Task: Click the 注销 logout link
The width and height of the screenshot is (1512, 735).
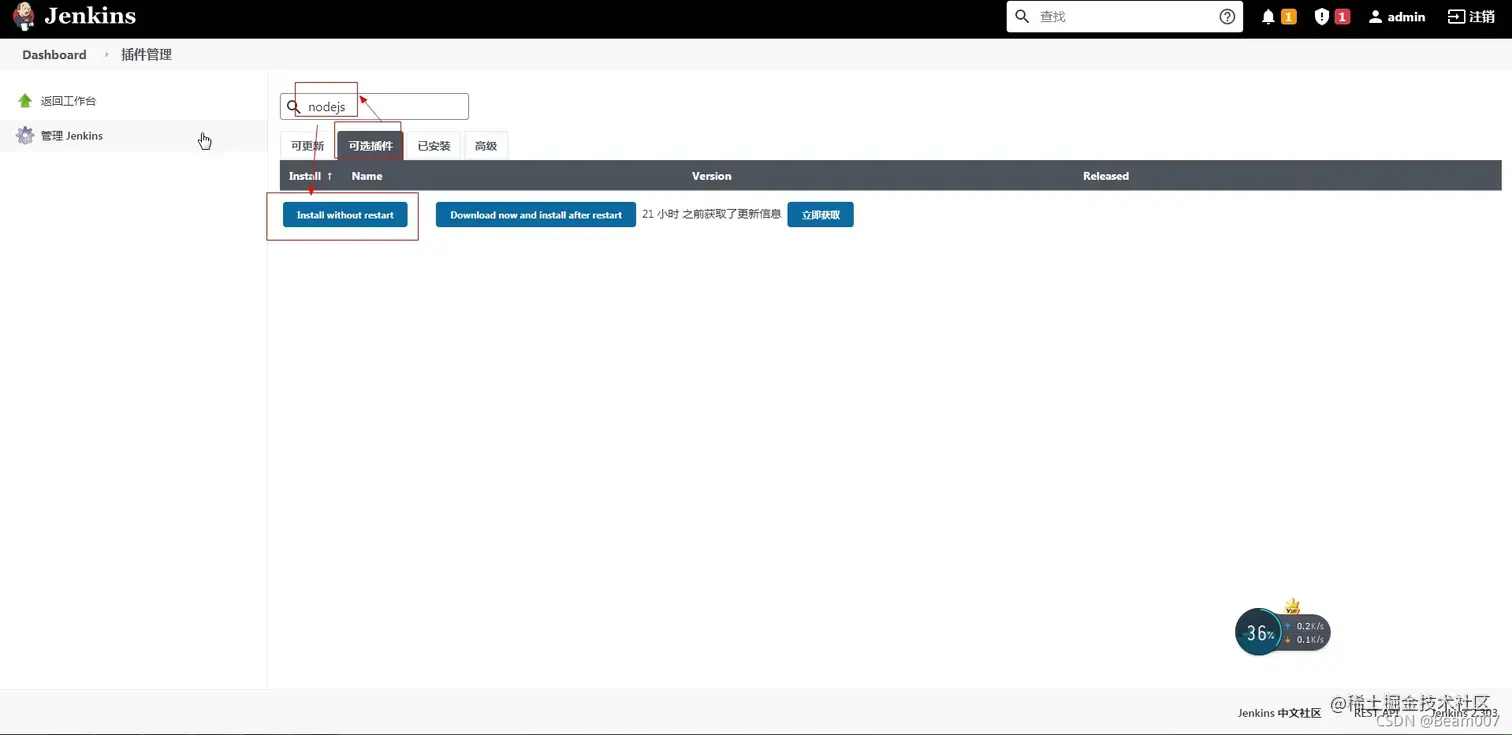Action: [x=1471, y=17]
